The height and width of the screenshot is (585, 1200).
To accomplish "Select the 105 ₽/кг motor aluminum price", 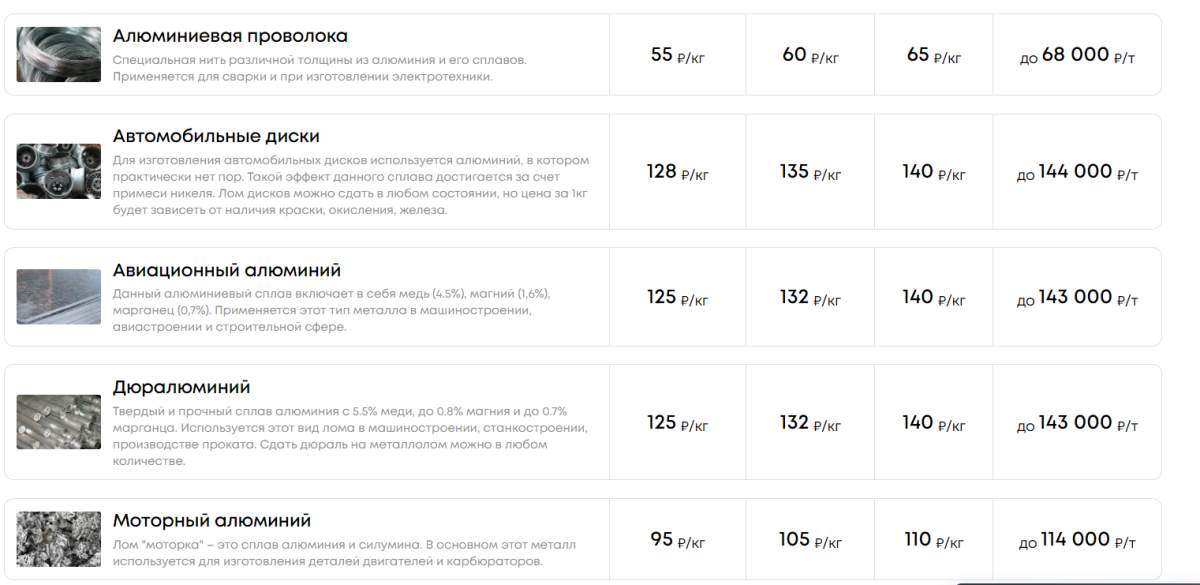I will pos(810,540).
